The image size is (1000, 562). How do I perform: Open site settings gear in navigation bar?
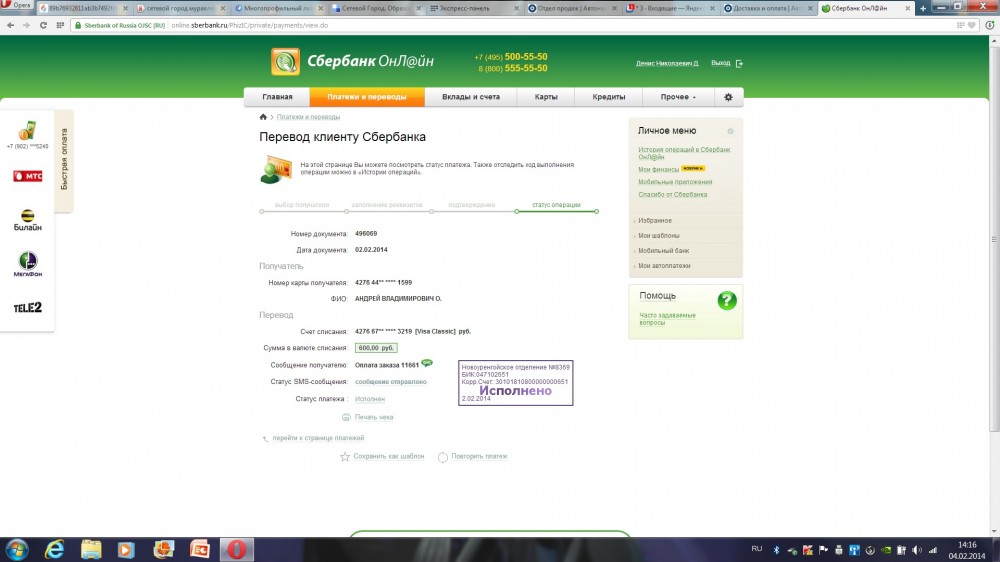click(728, 97)
